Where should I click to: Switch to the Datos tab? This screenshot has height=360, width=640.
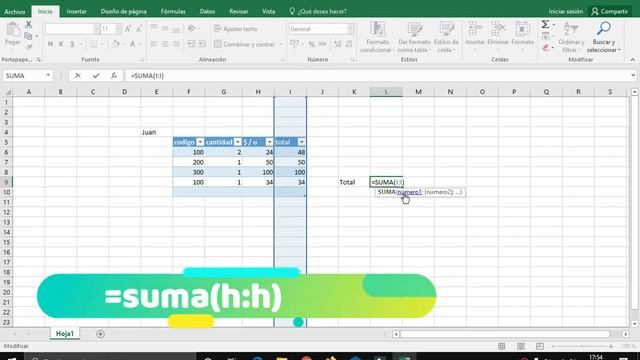click(x=207, y=11)
